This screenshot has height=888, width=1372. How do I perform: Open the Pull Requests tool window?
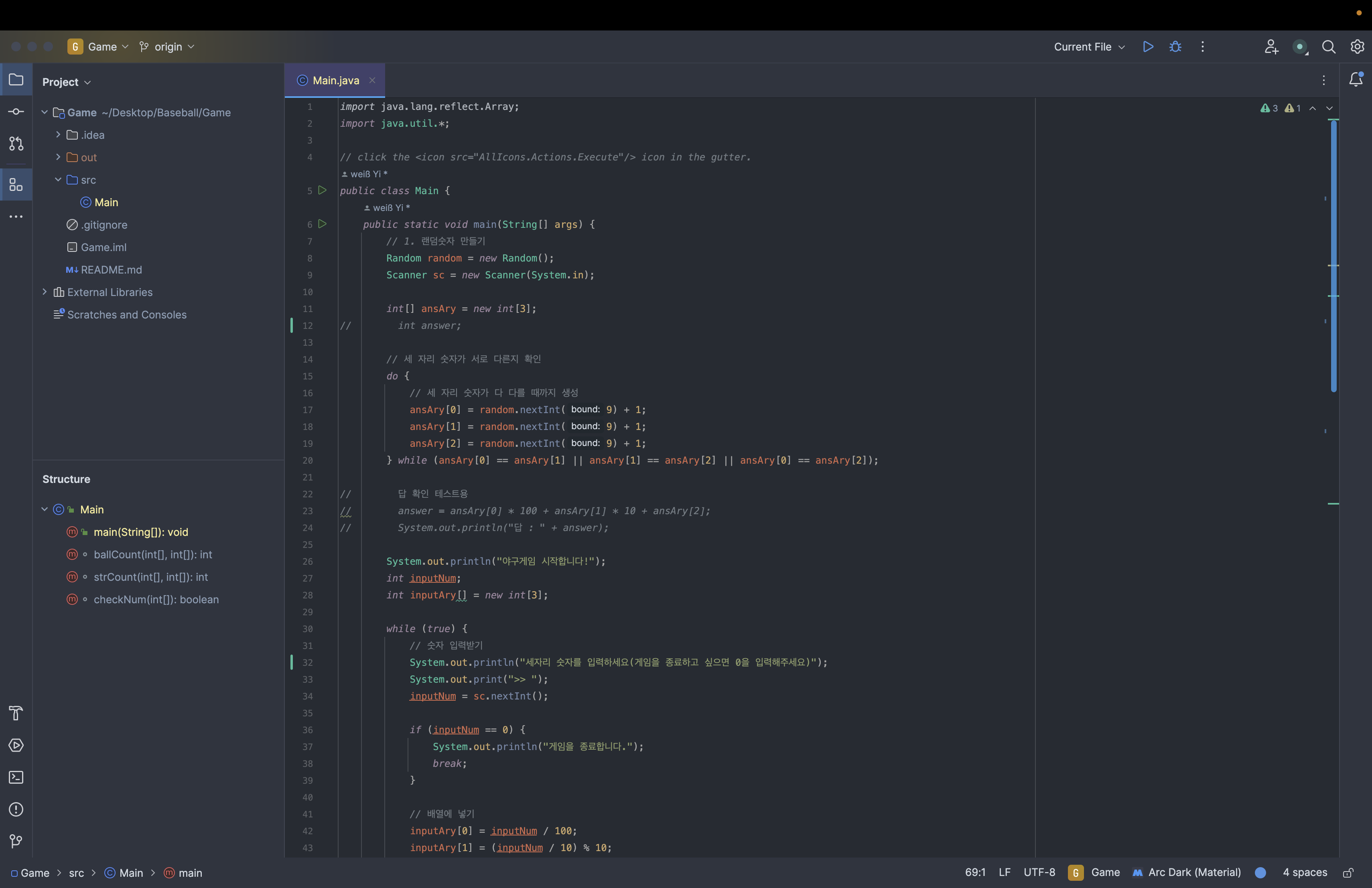pyautogui.click(x=16, y=144)
